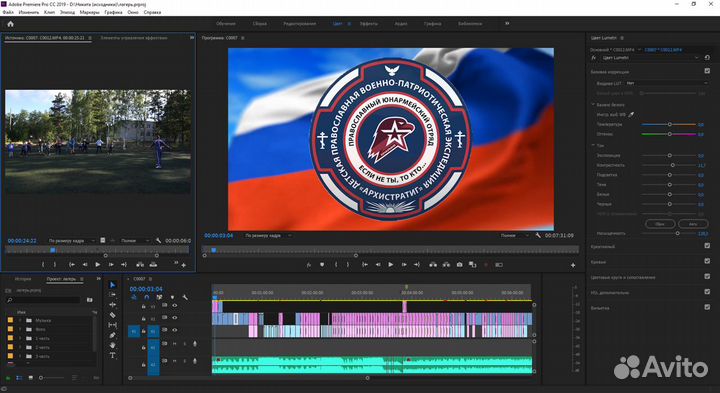Open Source monitor playback resolution dropdown
Image resolution: width=720 pixels, height=393 pixels.
[x=135, y=241]
